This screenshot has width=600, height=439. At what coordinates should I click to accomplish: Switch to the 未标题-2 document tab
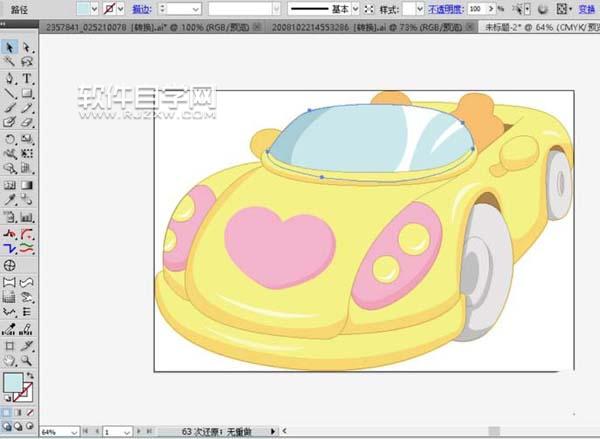[540, 27]
